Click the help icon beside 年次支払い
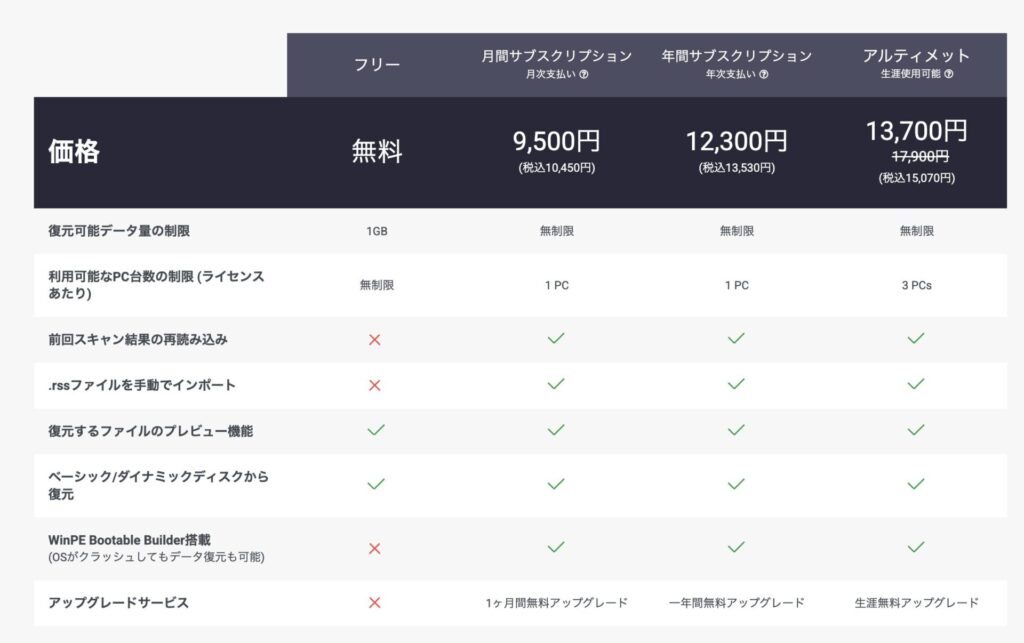Image resolution: width=1024 pixels, height=643 pixels. point(764,74)
